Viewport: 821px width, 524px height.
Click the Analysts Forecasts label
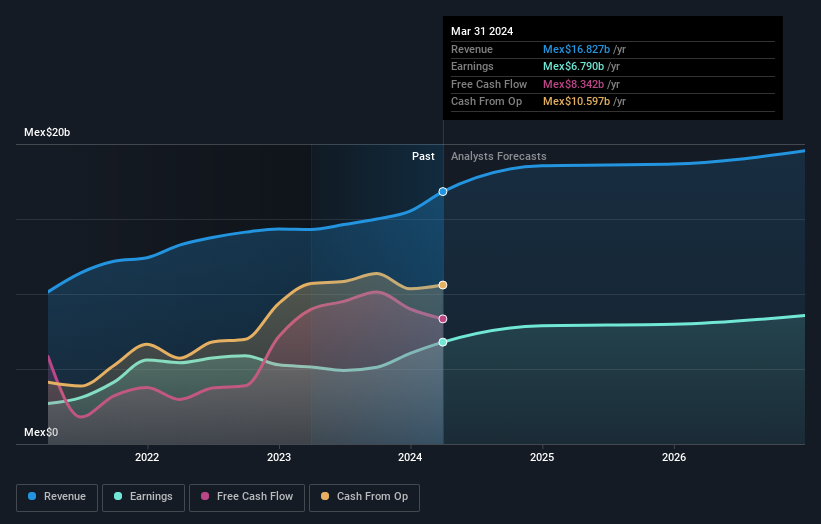pos(498,156)
